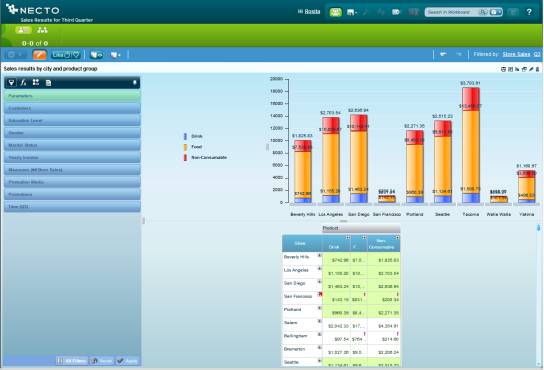
Task: Click the Necto logo
Action: (33, 10)
